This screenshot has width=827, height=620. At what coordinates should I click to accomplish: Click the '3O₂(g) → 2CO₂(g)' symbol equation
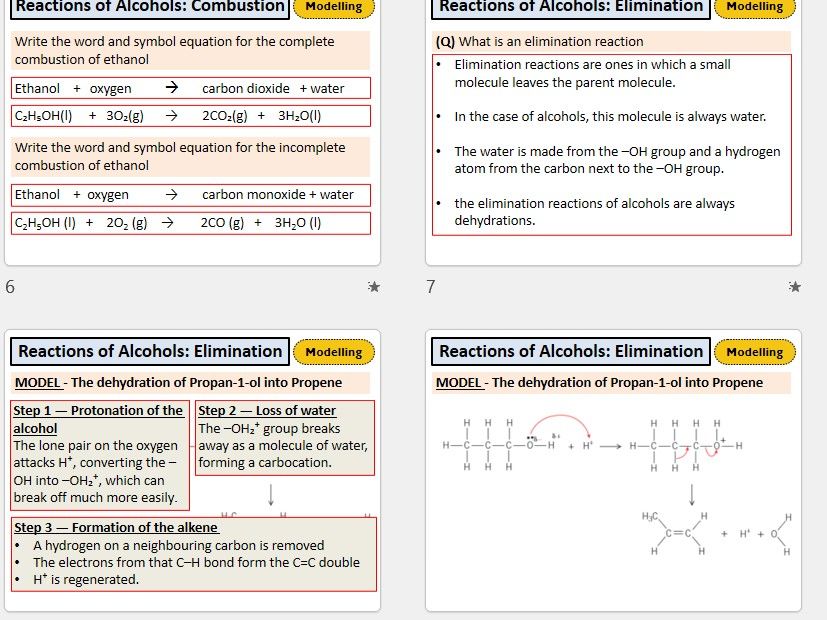190,116
